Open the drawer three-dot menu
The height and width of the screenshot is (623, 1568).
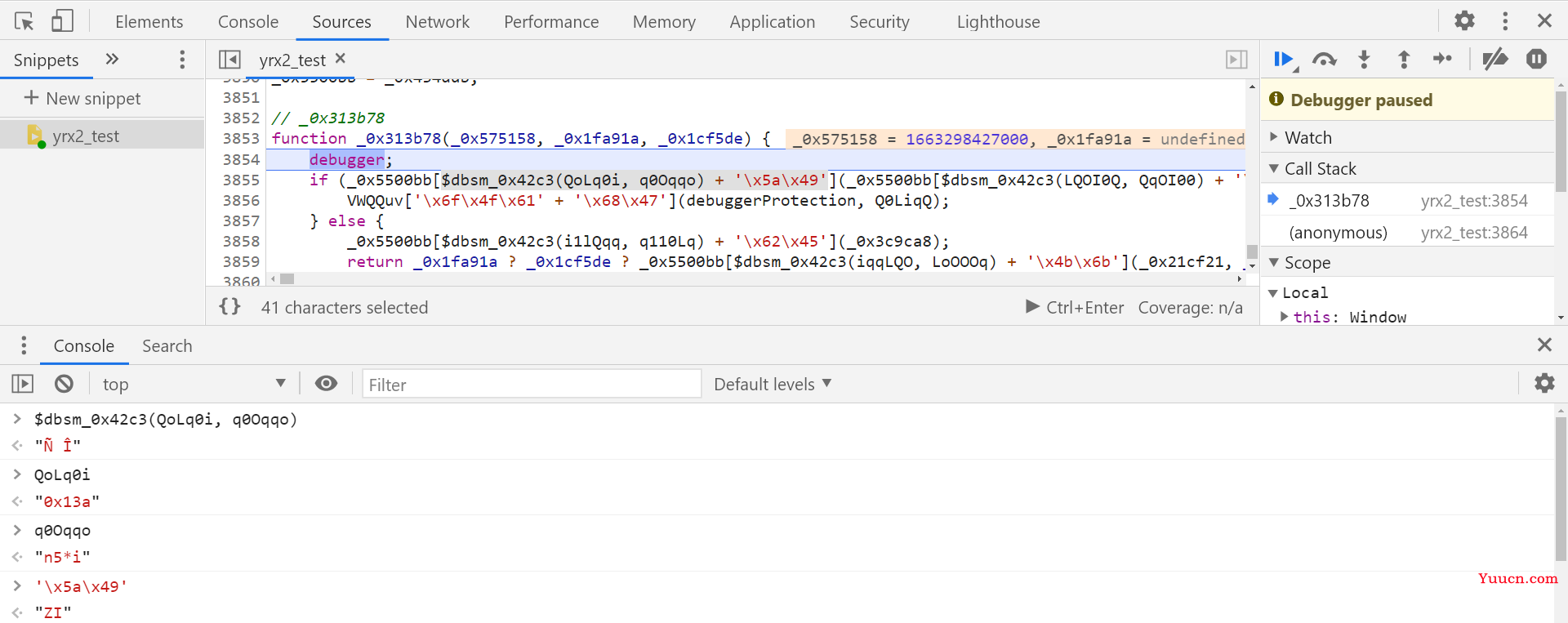(x=24, y=345)
